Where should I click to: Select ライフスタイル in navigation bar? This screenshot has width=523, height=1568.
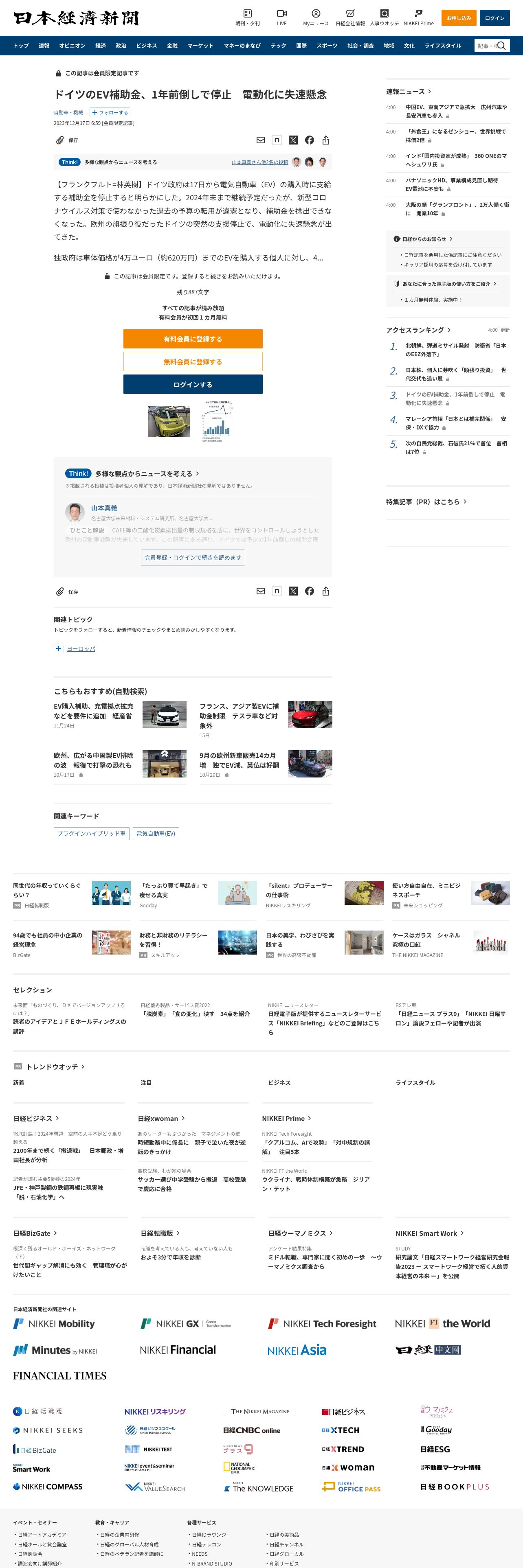pyautogui.click(x=443, y=46)
